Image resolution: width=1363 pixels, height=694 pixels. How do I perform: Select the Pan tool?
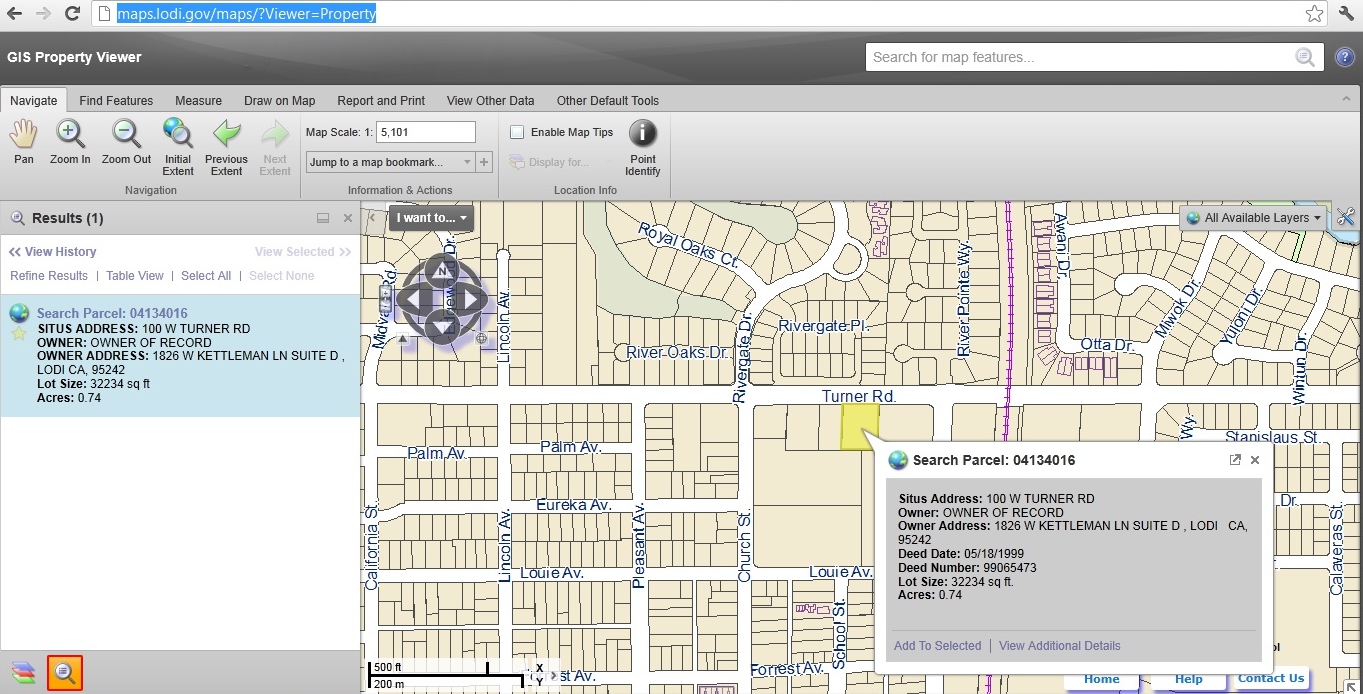[x=22, y=140]
